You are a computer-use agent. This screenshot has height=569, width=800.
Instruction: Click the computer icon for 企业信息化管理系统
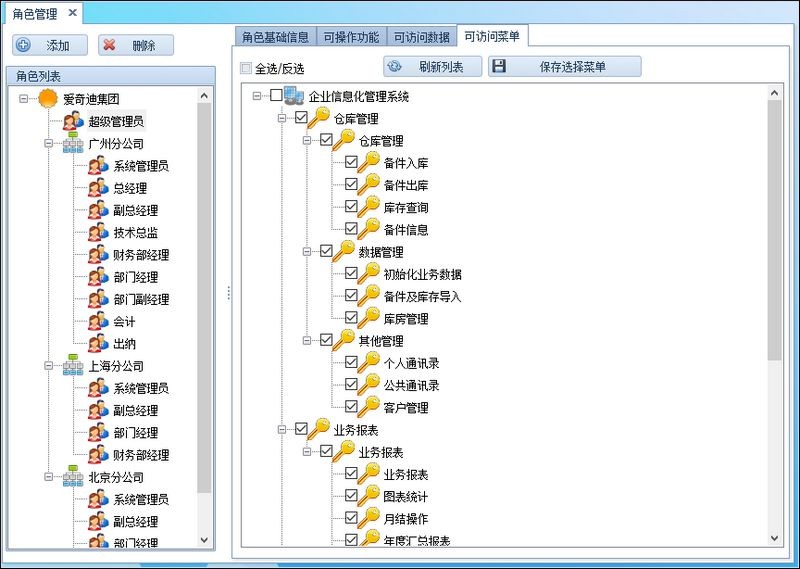pyautogui.click(x=294, y=95)
